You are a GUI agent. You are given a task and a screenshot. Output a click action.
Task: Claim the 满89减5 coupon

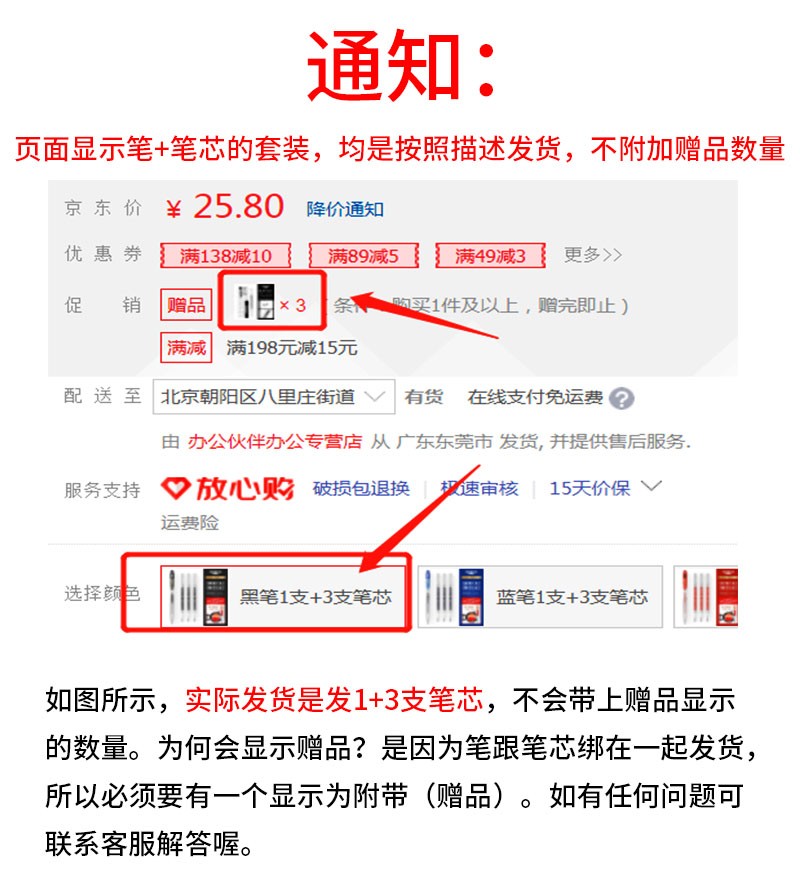(x=363, y=256)
